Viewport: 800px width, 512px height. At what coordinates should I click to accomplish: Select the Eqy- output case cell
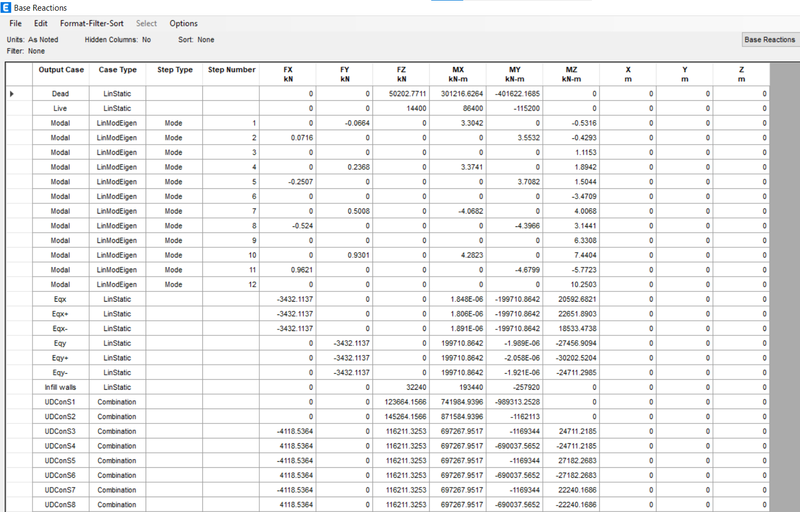pos(61,373)
